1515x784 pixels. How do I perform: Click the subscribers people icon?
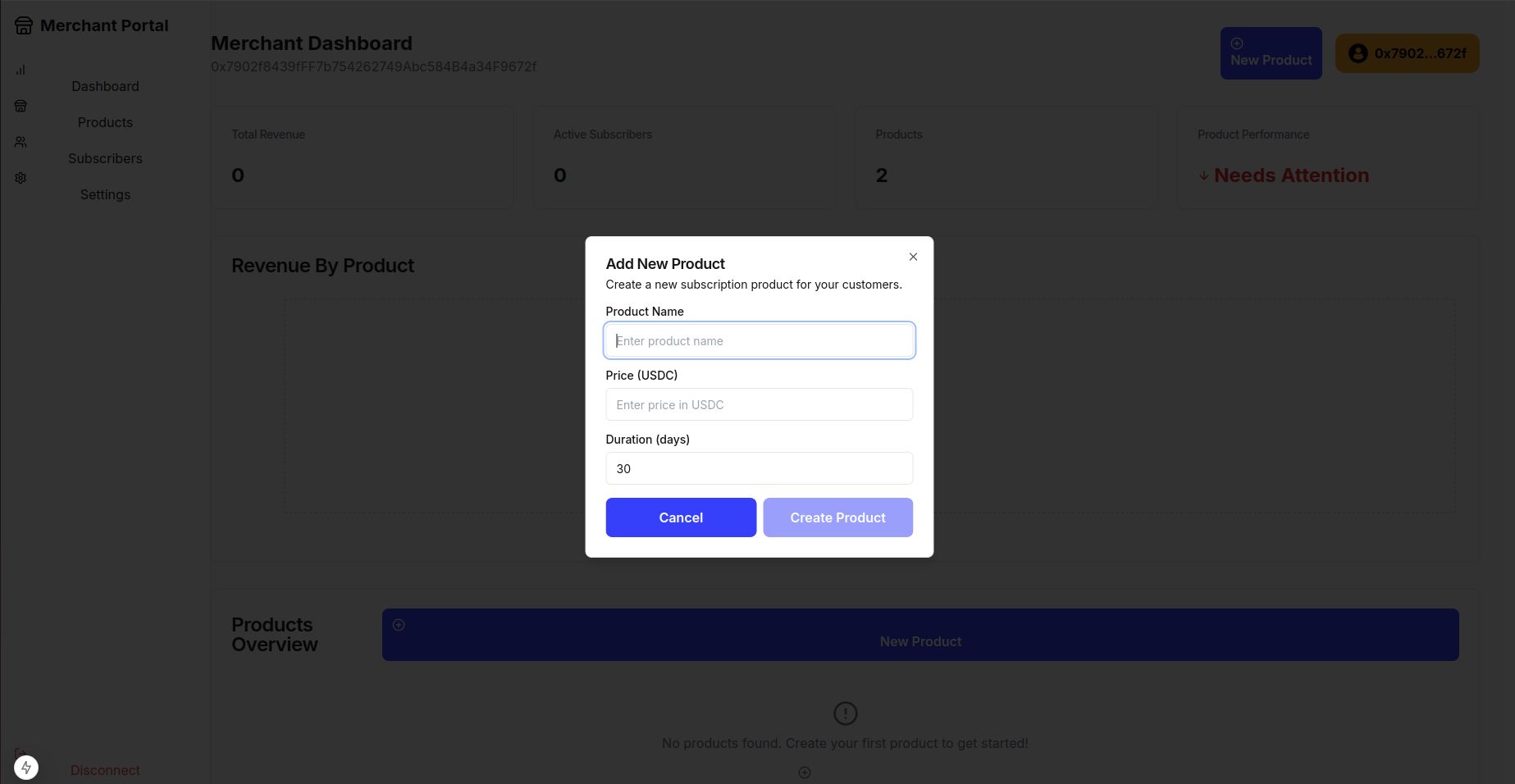(x=21, y=142)
